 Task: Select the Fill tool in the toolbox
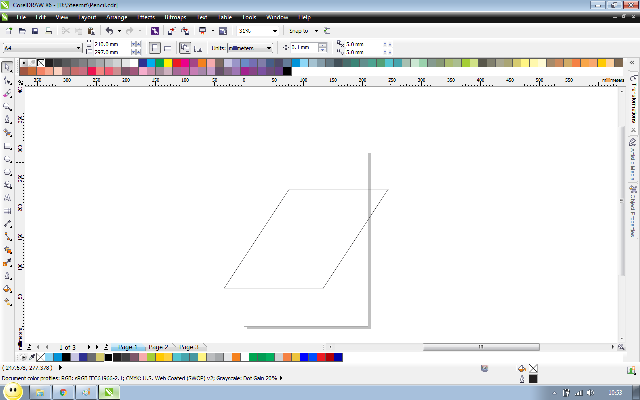(7, 289)
